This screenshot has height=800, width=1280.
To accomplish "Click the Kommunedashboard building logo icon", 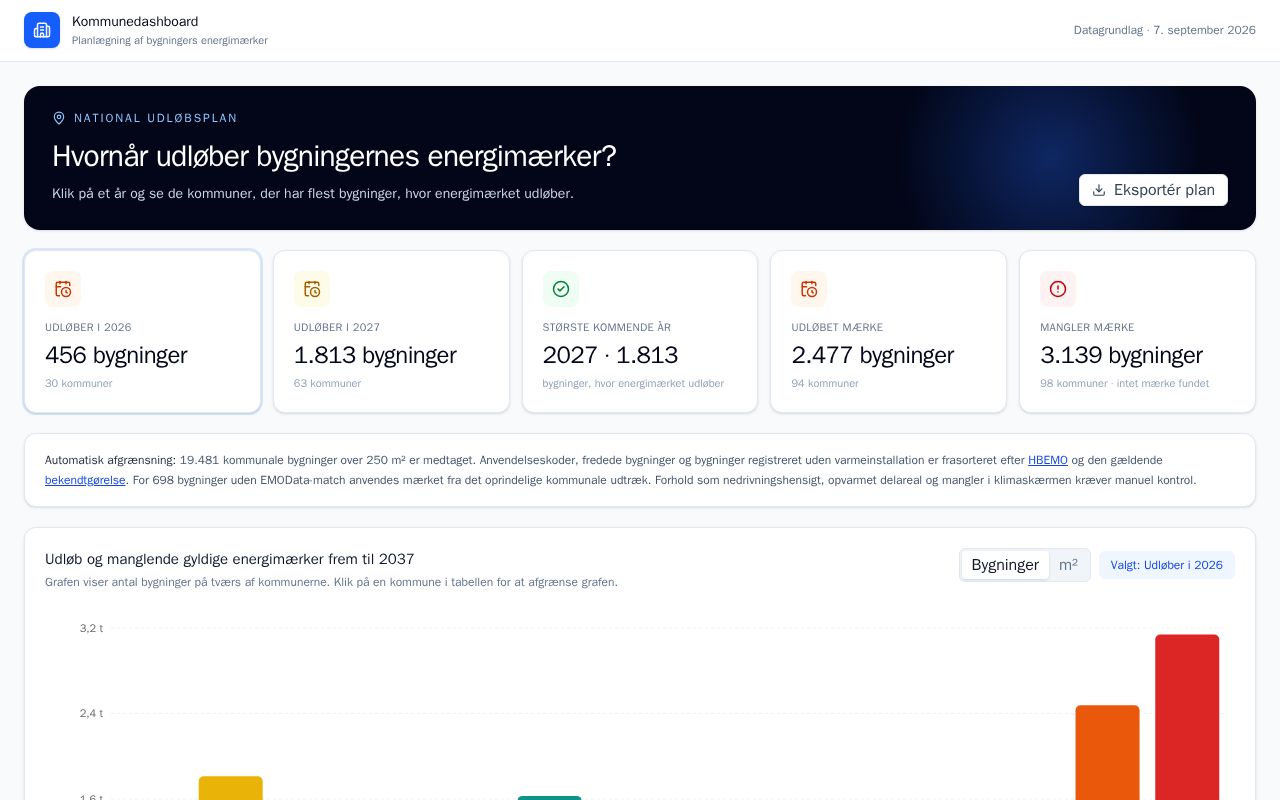I will pos(42,30).
